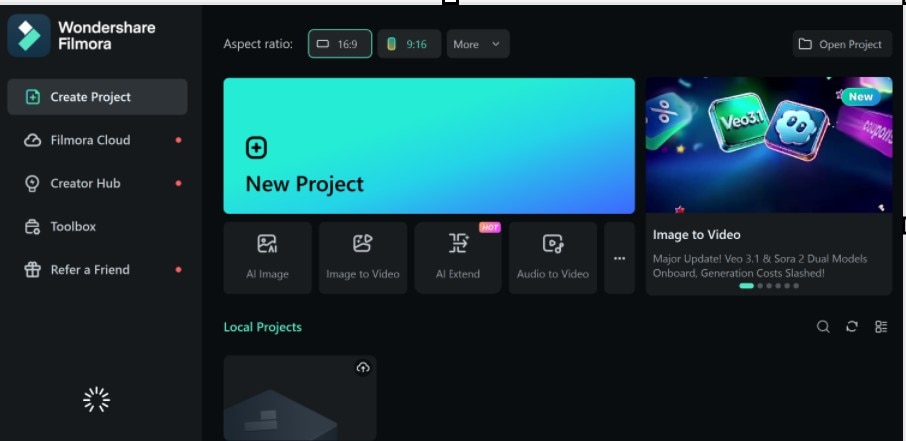Screen dimensions: 906x441
Task: Click the Create Project plus-file icon
Action: pos(33,97)
